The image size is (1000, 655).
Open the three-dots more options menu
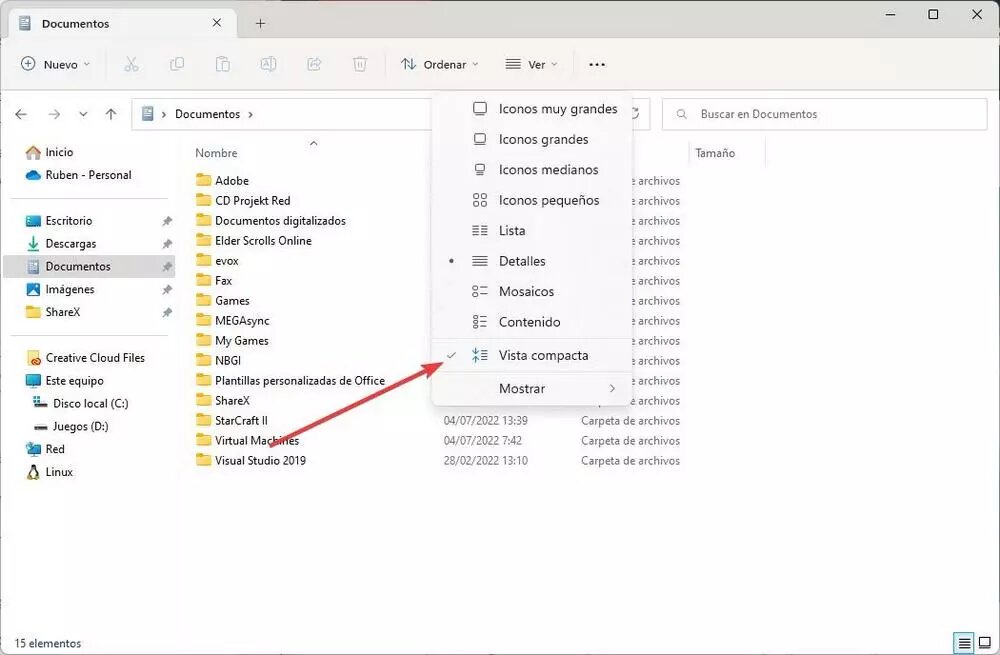click(x=597, y=64)
